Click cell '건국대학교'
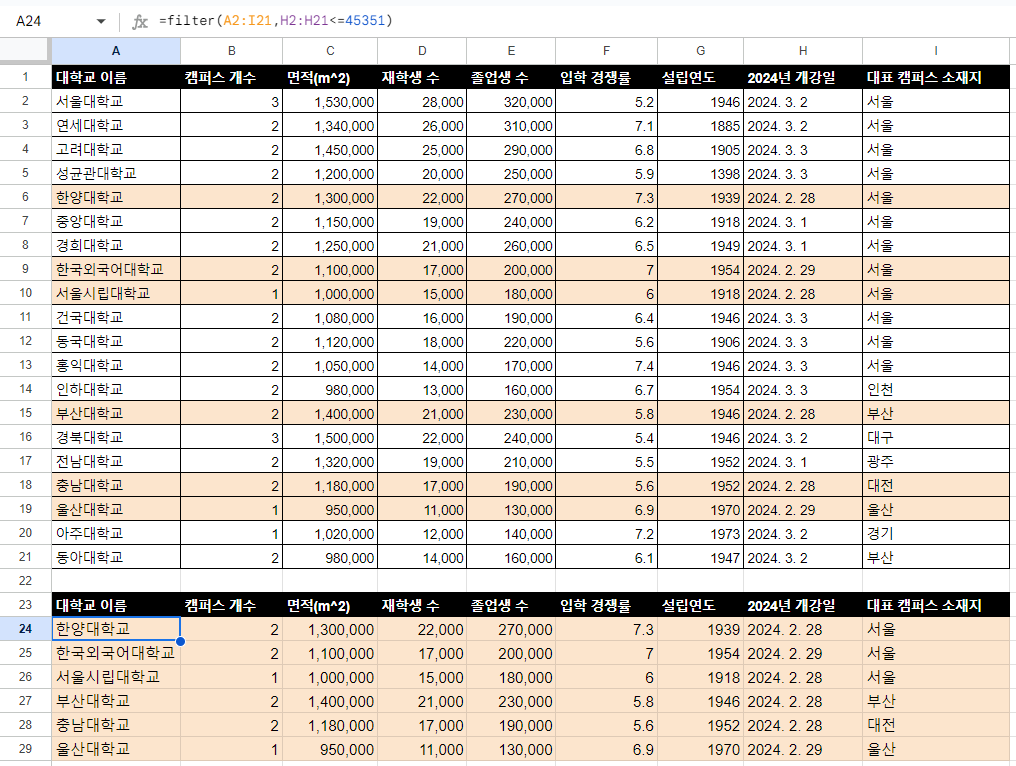 pos(116,318)
